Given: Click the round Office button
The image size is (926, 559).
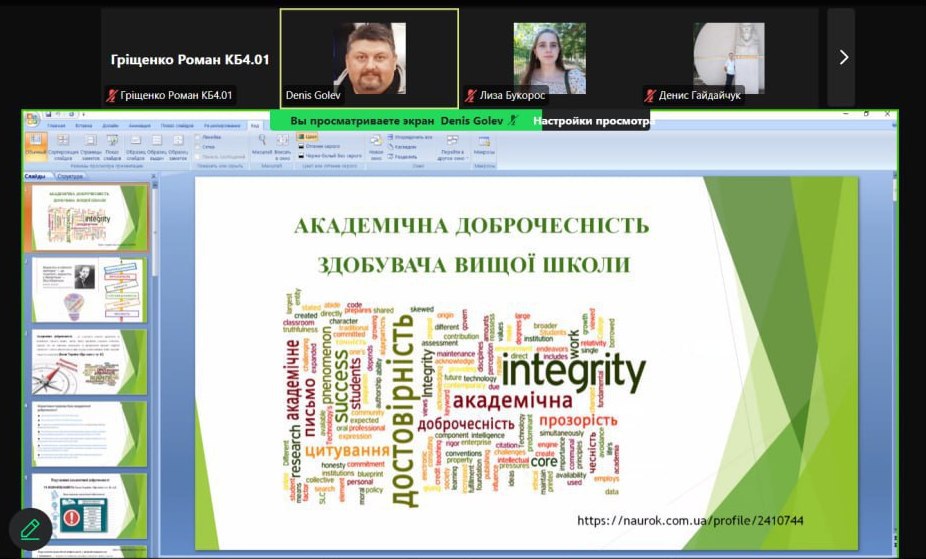Looking at the screenshot, I should 32,118.
